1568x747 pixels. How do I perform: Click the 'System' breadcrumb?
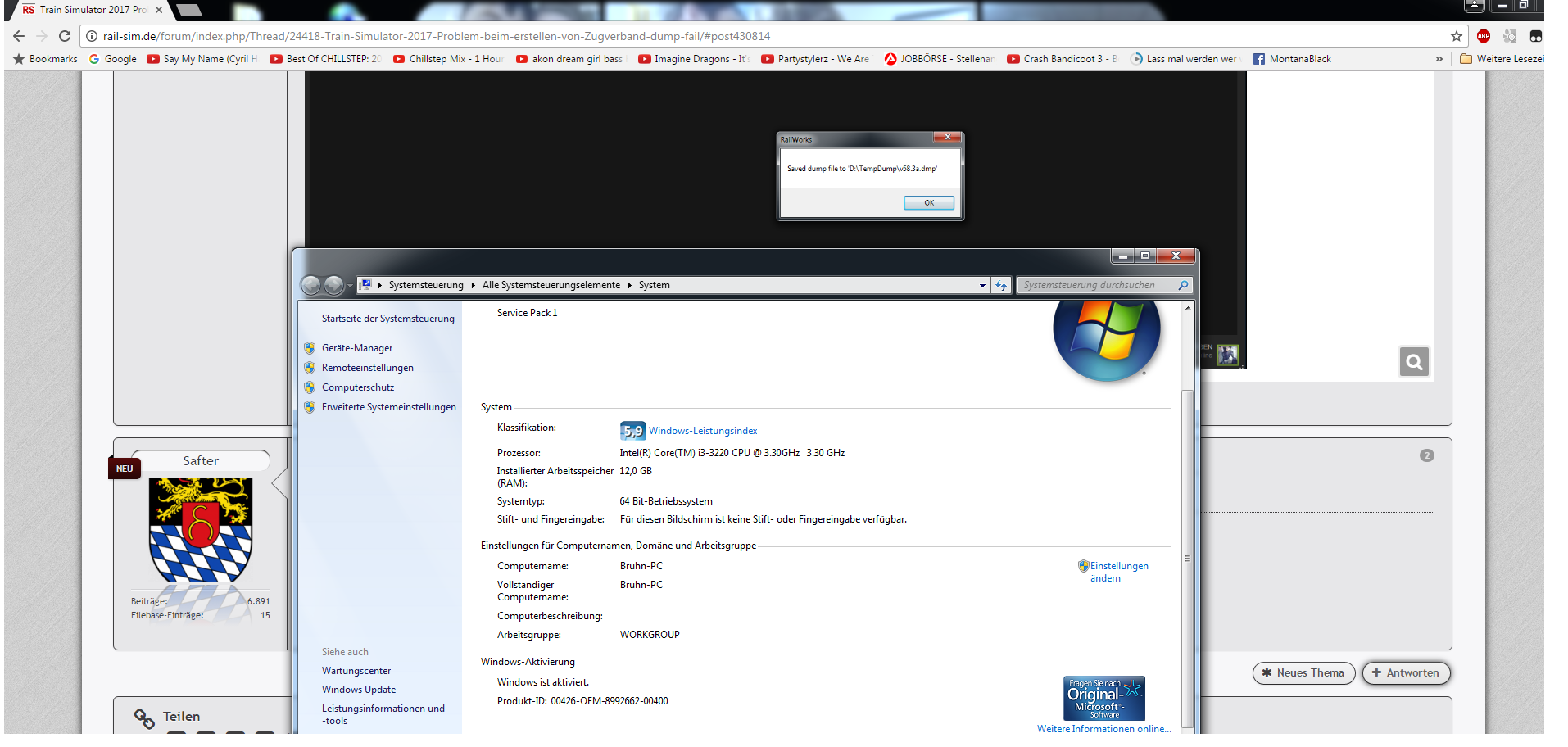pos(655,285)
